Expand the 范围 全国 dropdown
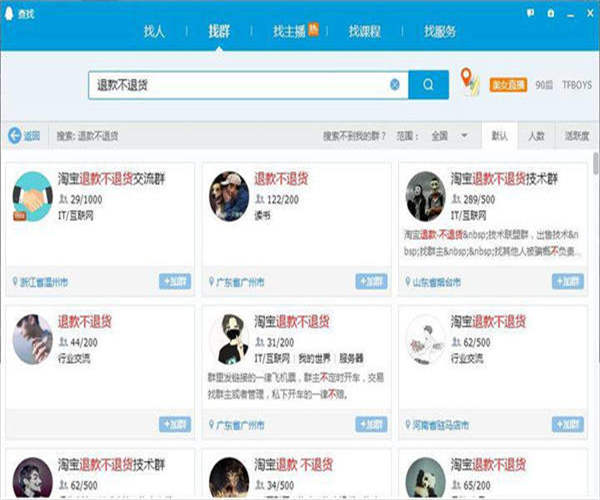 [464, 136]
